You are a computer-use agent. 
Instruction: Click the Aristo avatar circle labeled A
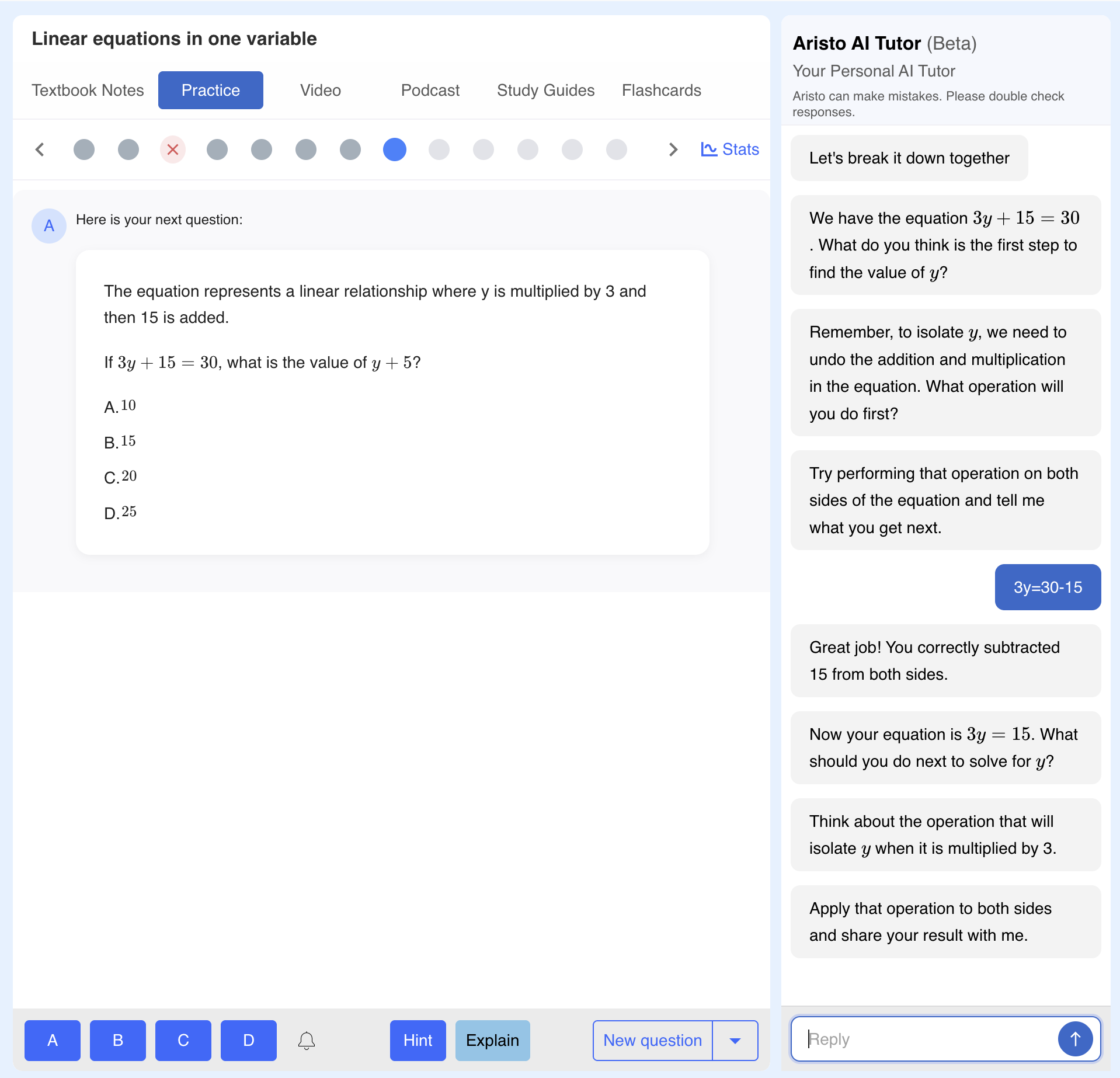click(x=49, y=225)
